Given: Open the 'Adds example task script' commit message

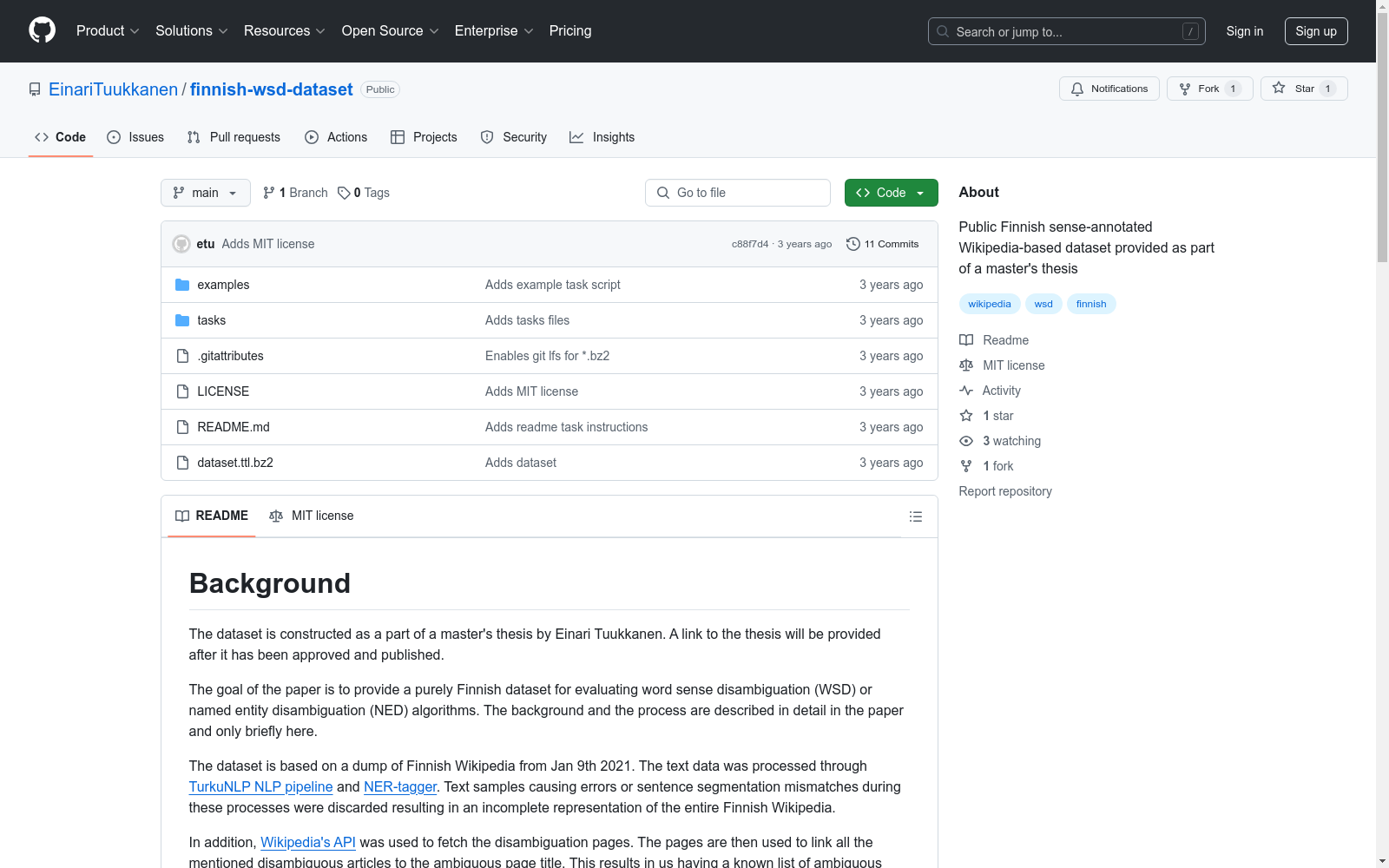Looking at the screenshot, I should (553, 285).
